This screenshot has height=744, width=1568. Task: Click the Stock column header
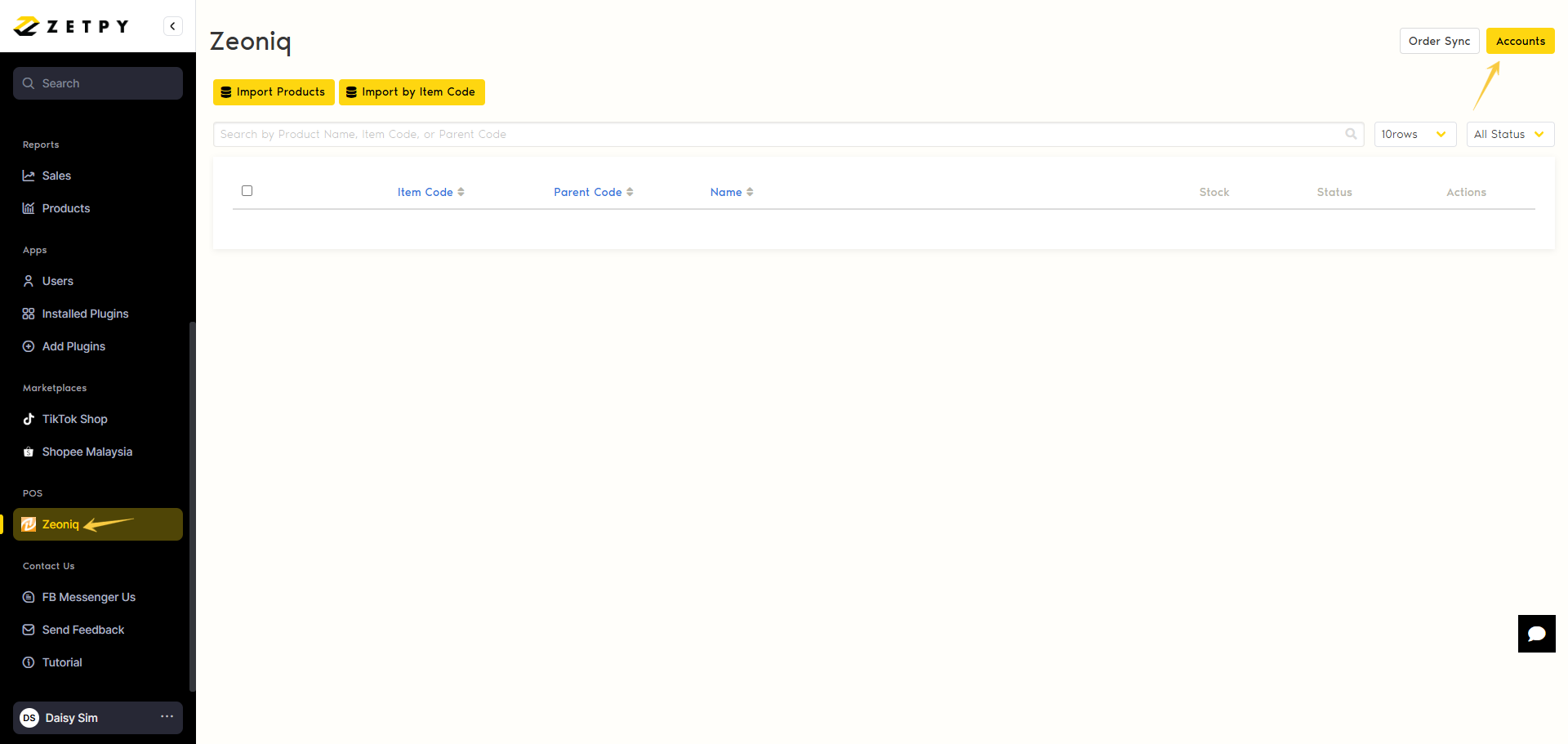click(1214, 192)
